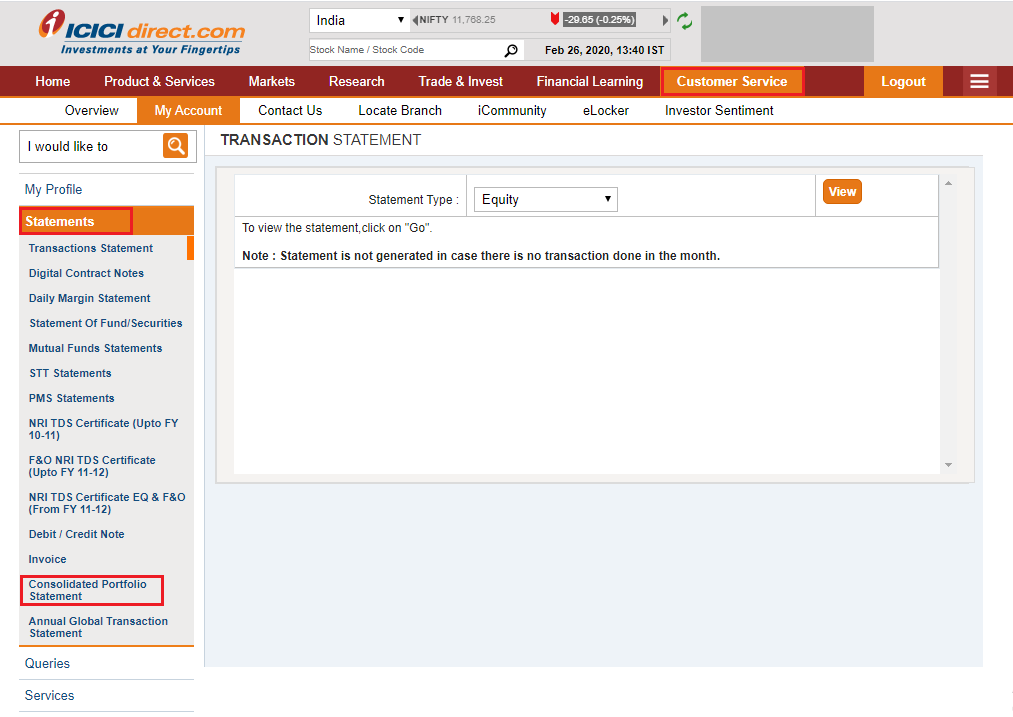
Task: Open the Product & Services menu
Action: tap(159, 81)
